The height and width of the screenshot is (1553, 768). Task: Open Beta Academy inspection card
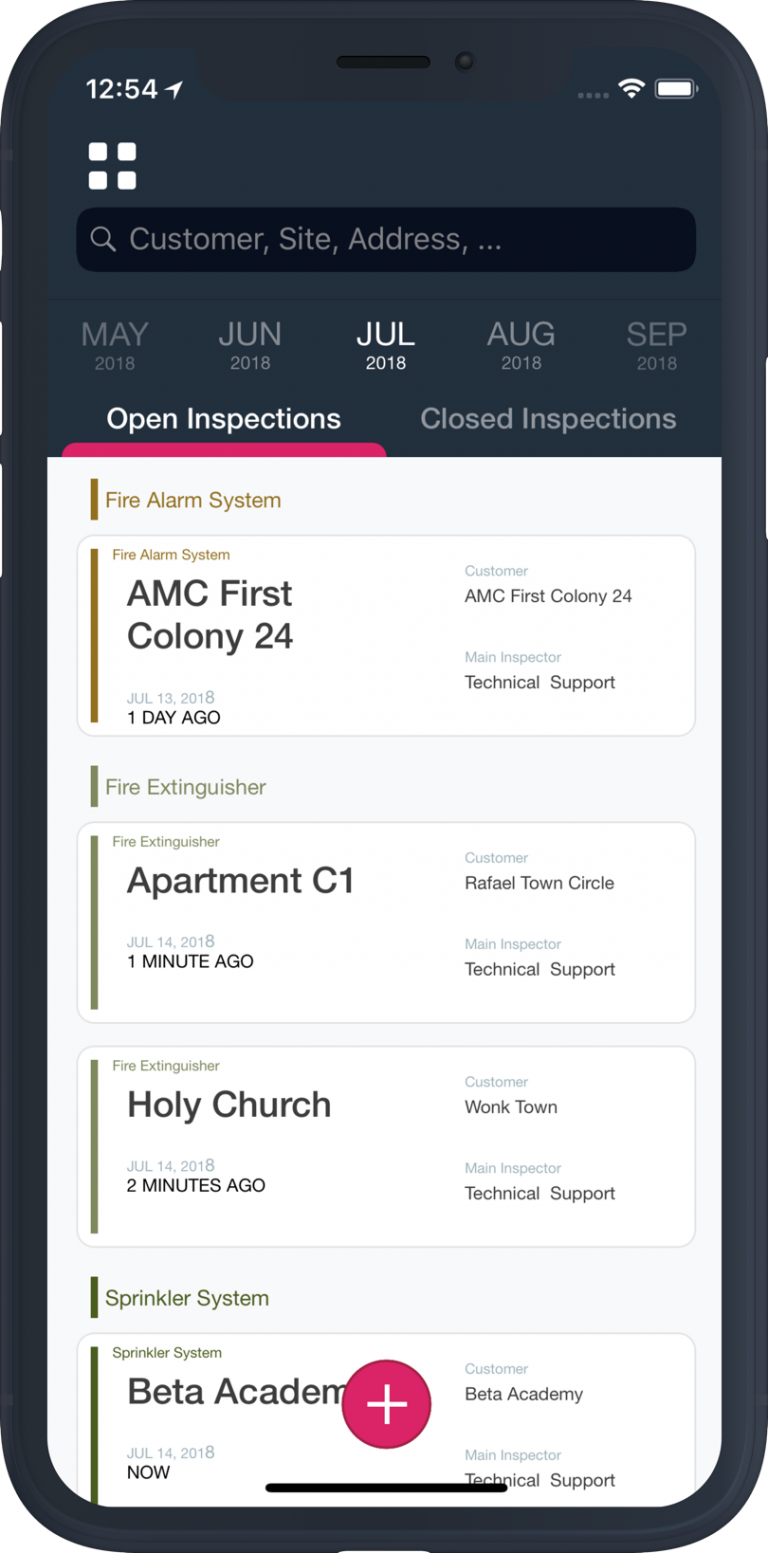point(386,1419)
